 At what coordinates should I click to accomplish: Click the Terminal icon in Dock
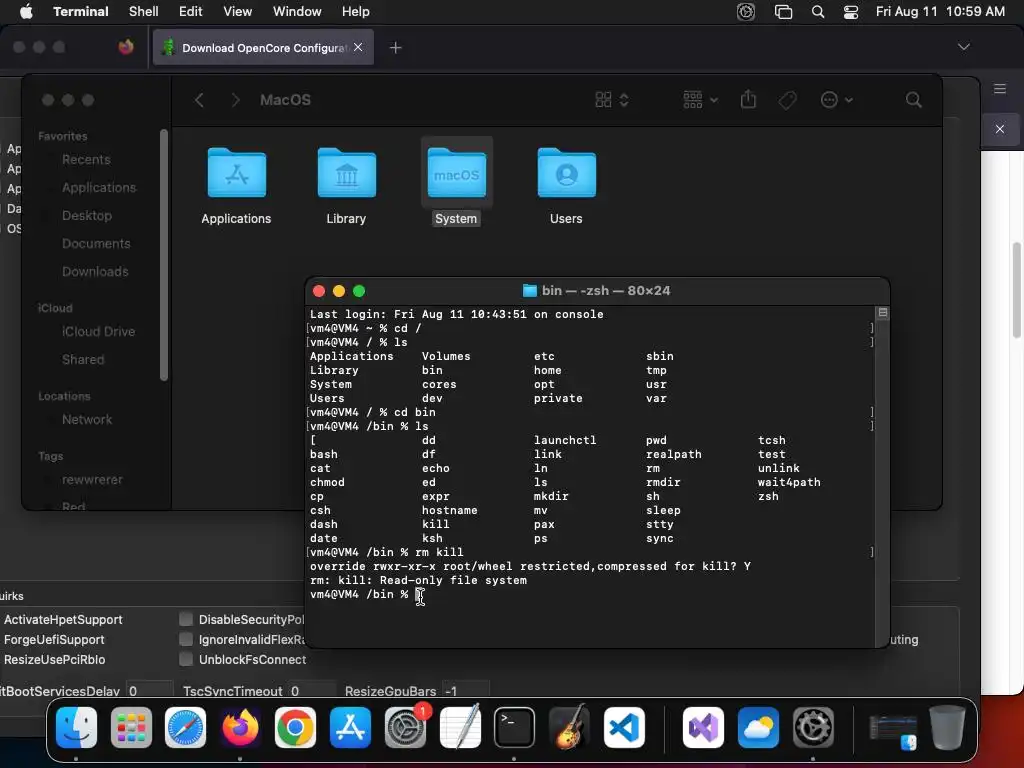(515, 727)
